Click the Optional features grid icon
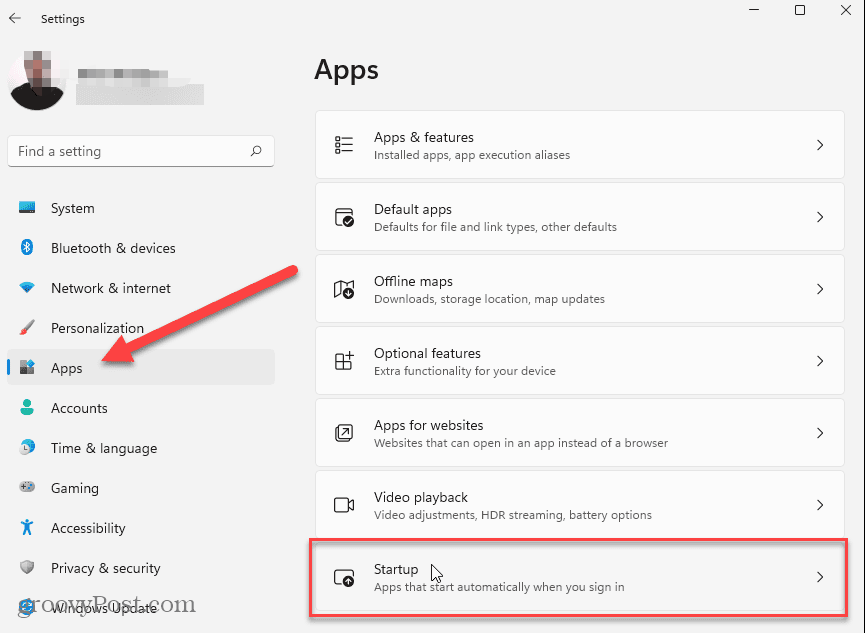Image resolution: width=865 pixels, height=633 pixels. click(344, 361)
